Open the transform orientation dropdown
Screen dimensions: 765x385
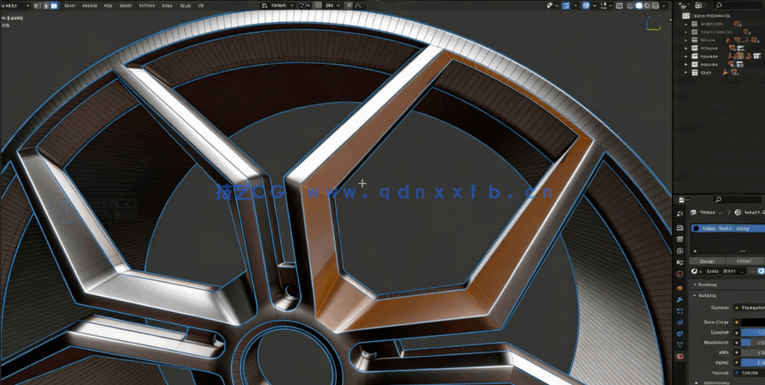tap(277, 5)
